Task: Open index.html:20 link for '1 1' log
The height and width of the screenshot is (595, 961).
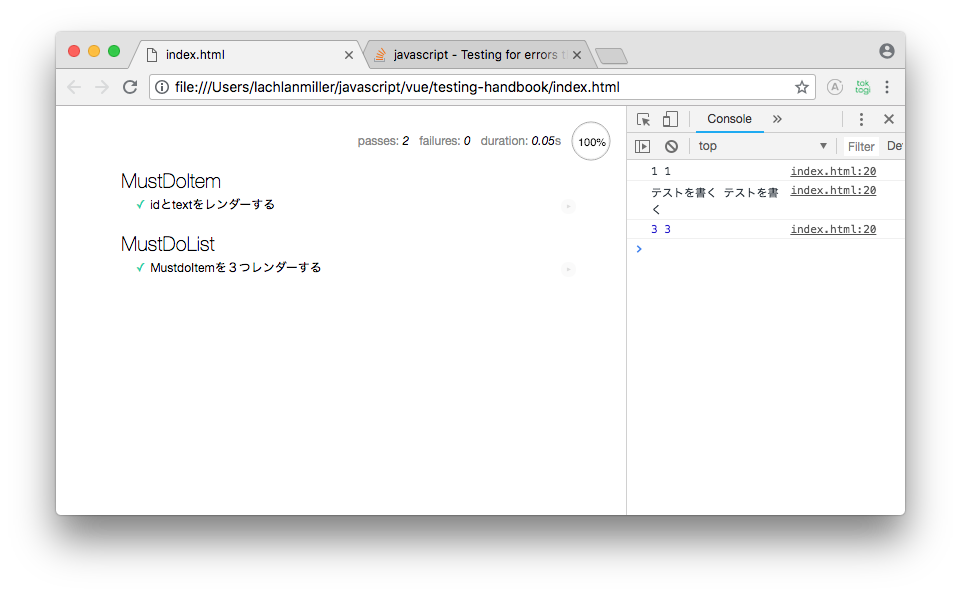Action: coord(833,171)
